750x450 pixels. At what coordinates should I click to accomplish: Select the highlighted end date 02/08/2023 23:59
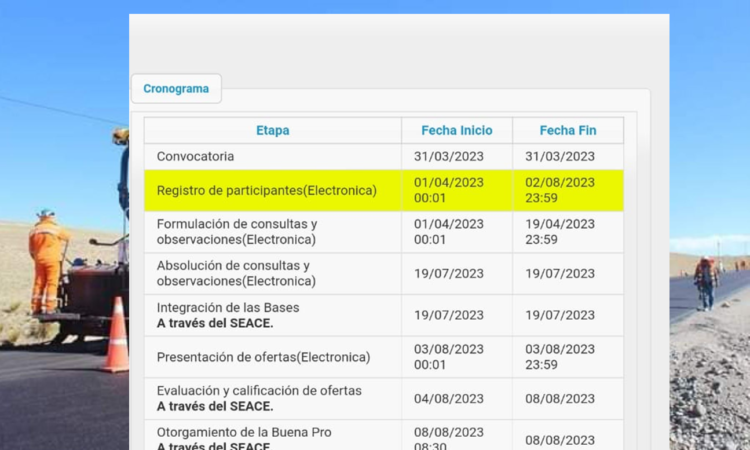pos(560,190)
